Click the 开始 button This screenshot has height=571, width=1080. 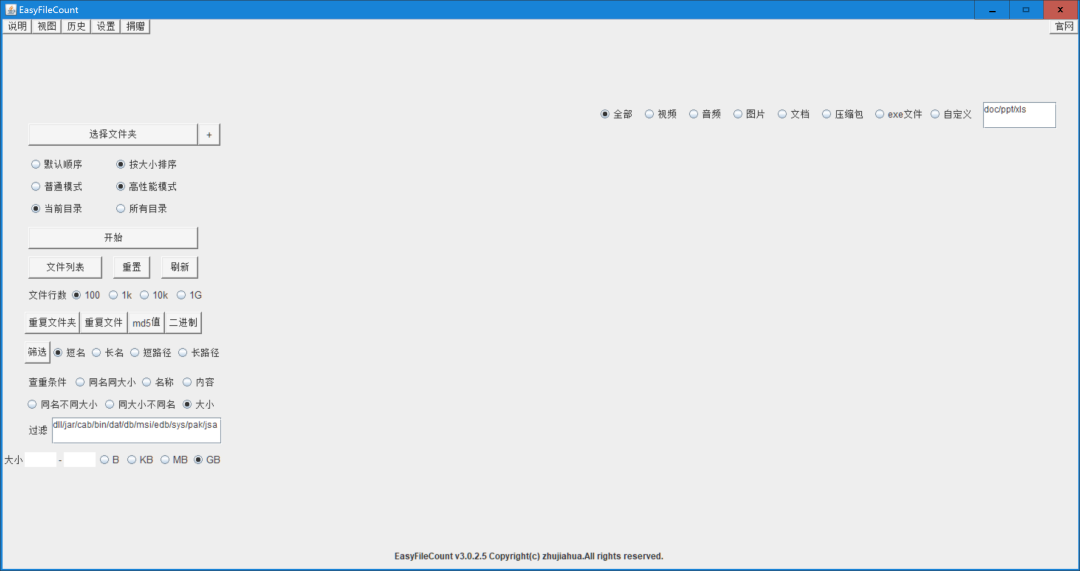[113, 238]
